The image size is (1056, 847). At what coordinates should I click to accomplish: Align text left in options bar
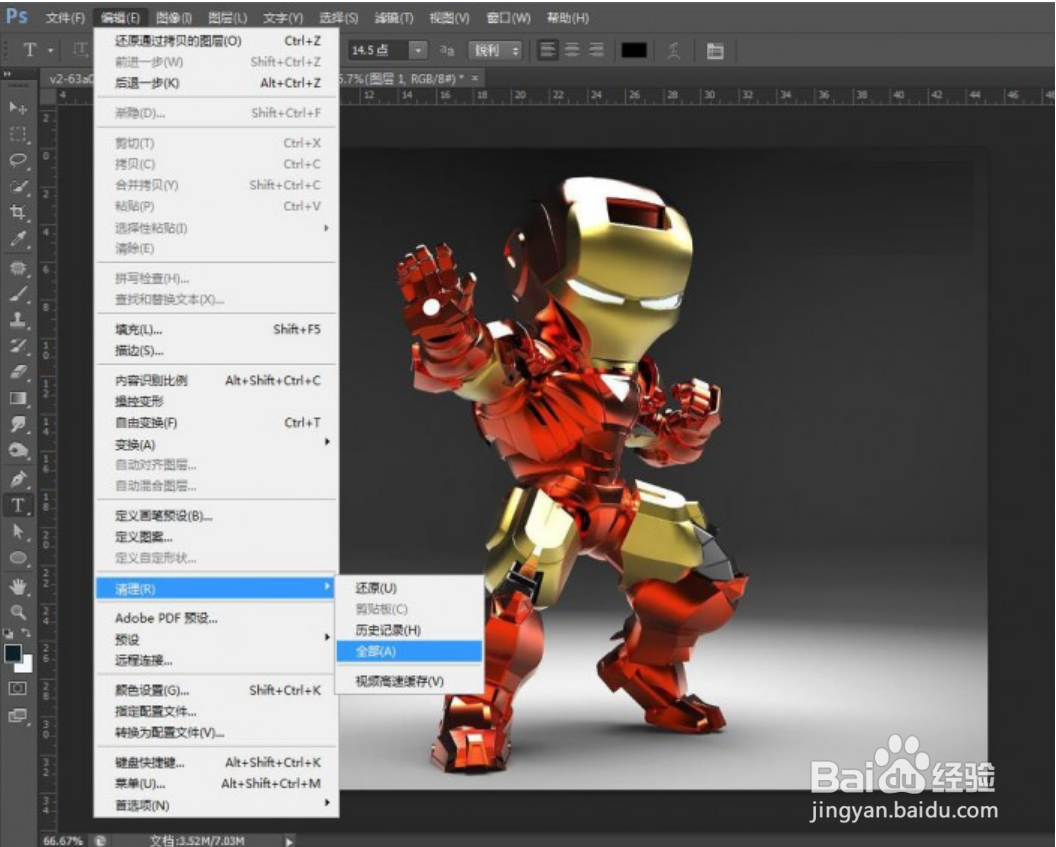pyautogui.click(x=548, y=50)
